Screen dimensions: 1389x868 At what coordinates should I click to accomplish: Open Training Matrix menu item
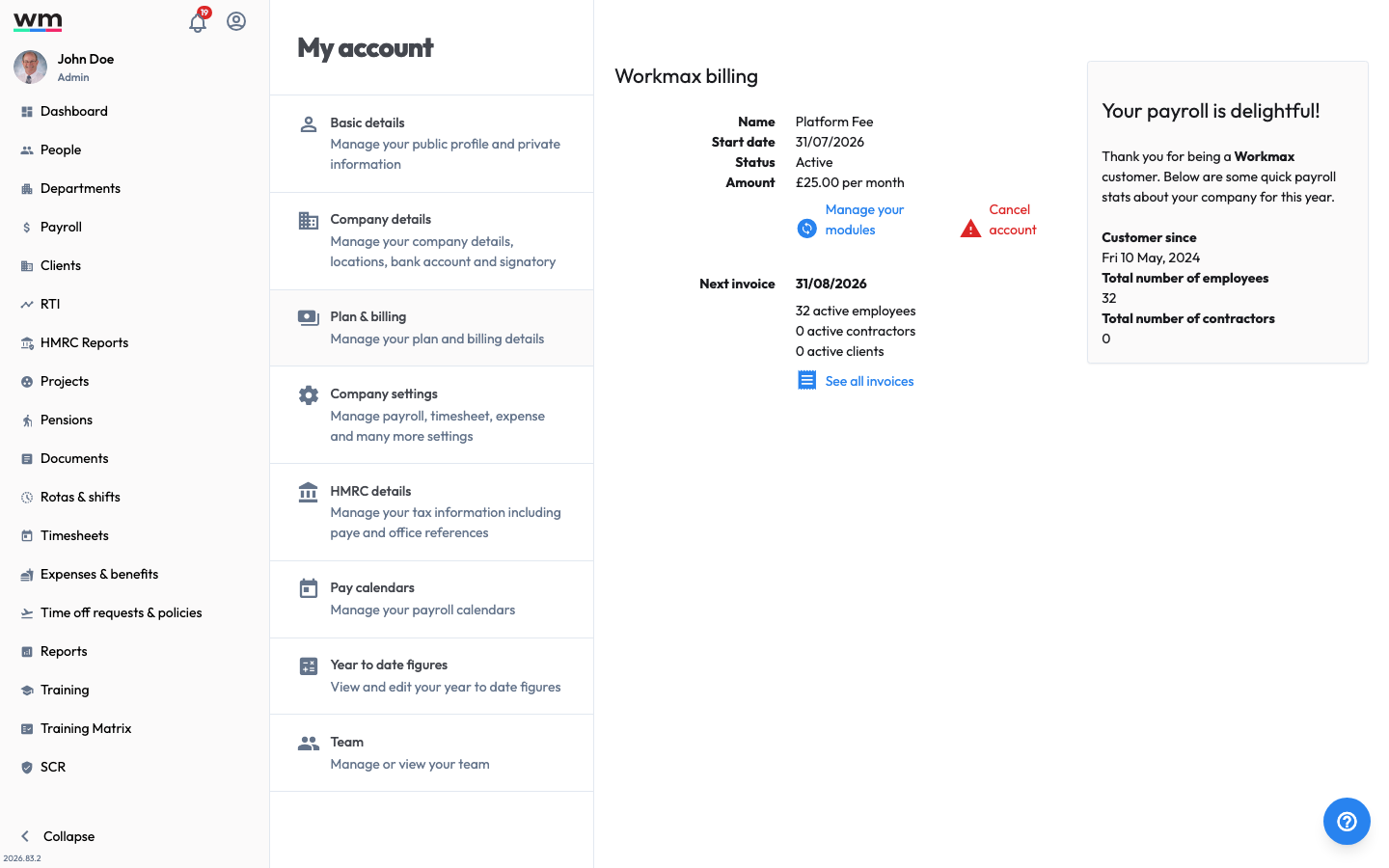coord(86,729)
